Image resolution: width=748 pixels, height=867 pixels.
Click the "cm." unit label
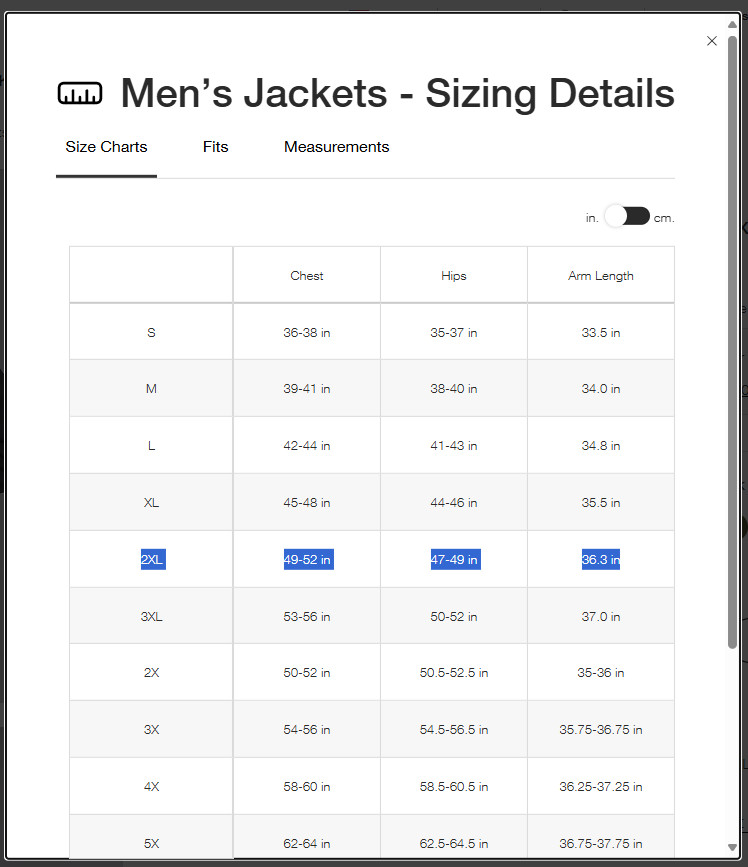coord(664,217)
